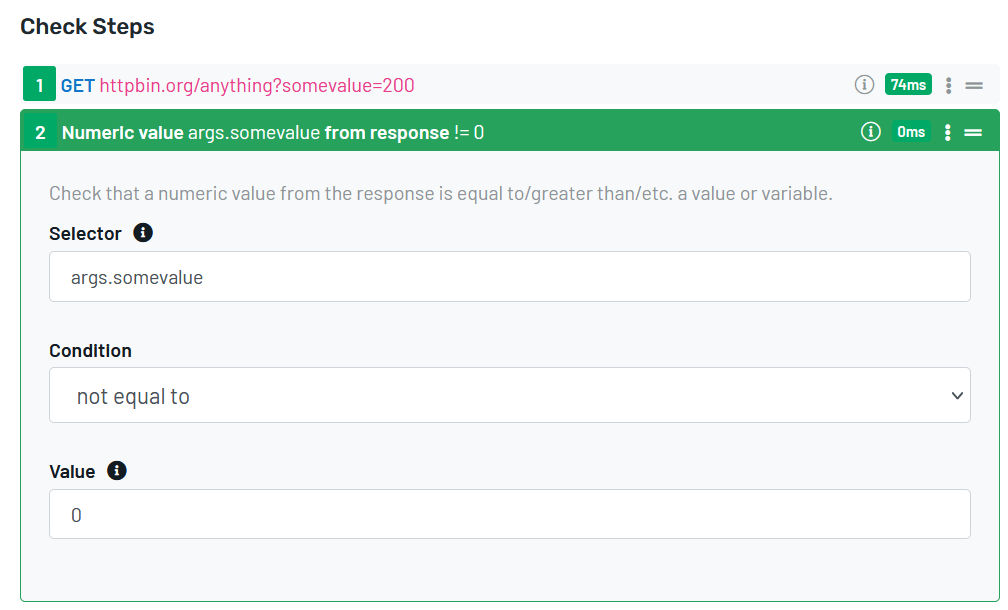Screen dimensions: 1008x610
Task: Click the 0ms duration badge on step 2
Action: click(x=911, y=132)
